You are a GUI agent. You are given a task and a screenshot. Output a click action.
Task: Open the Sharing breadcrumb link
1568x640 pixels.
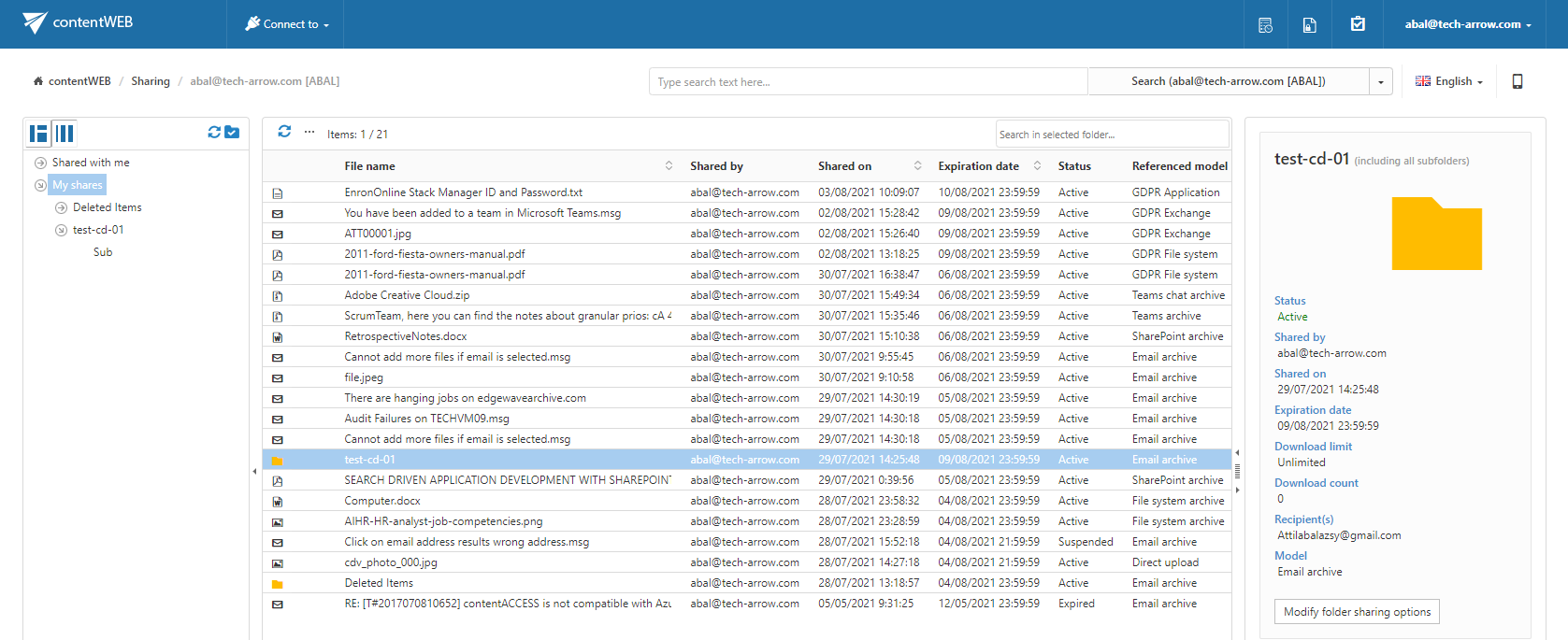pos(151,81)
